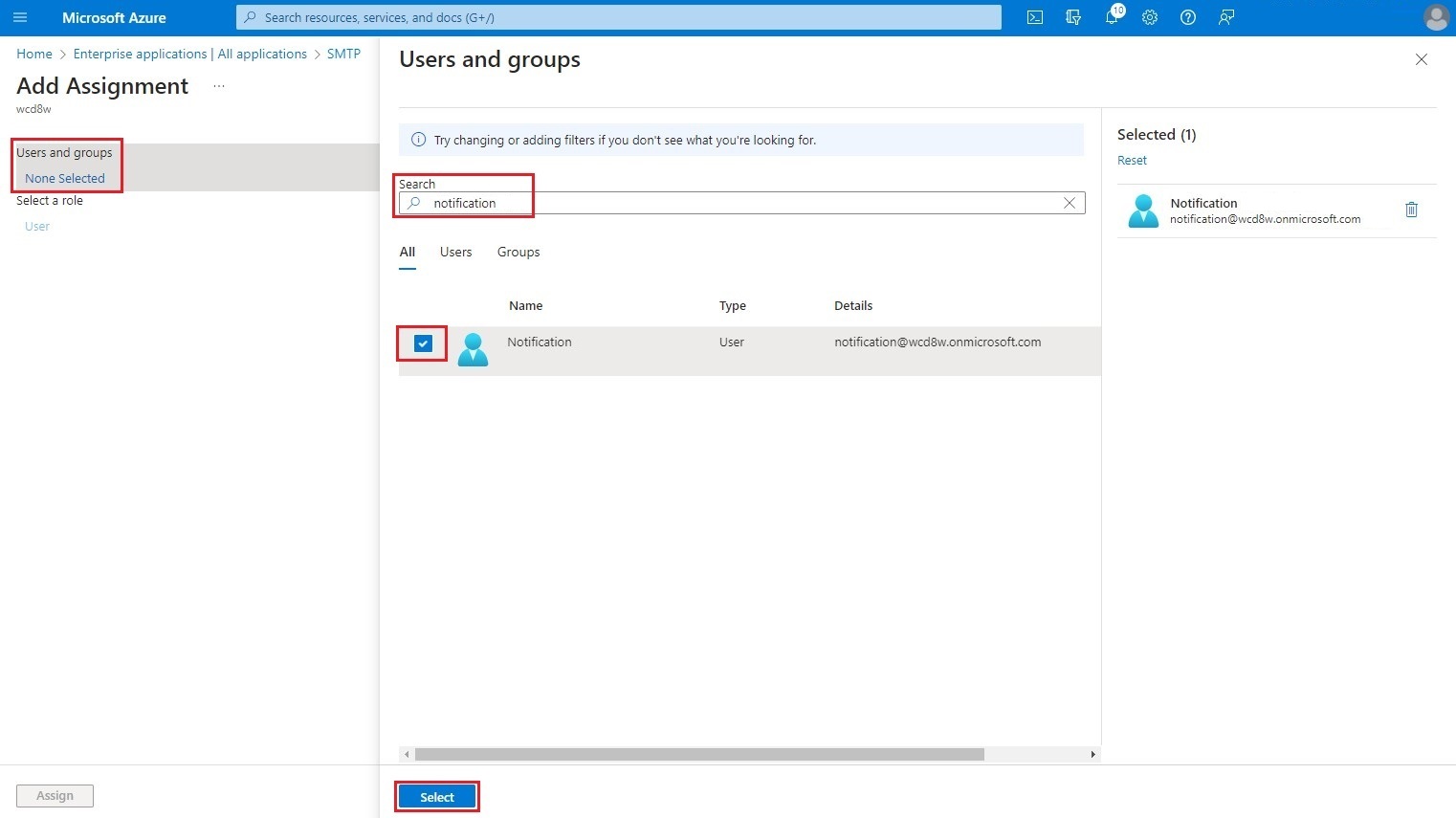Screen dimensions: 1456x818
Task: Click the Search resources input field
Action: [618, 17]
